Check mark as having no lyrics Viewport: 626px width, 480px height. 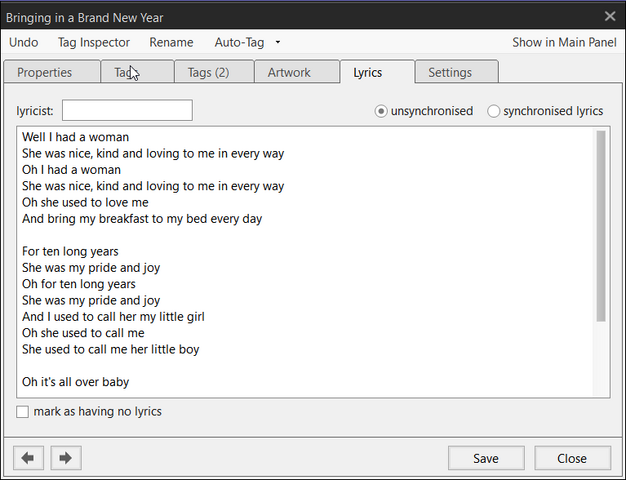22,412
